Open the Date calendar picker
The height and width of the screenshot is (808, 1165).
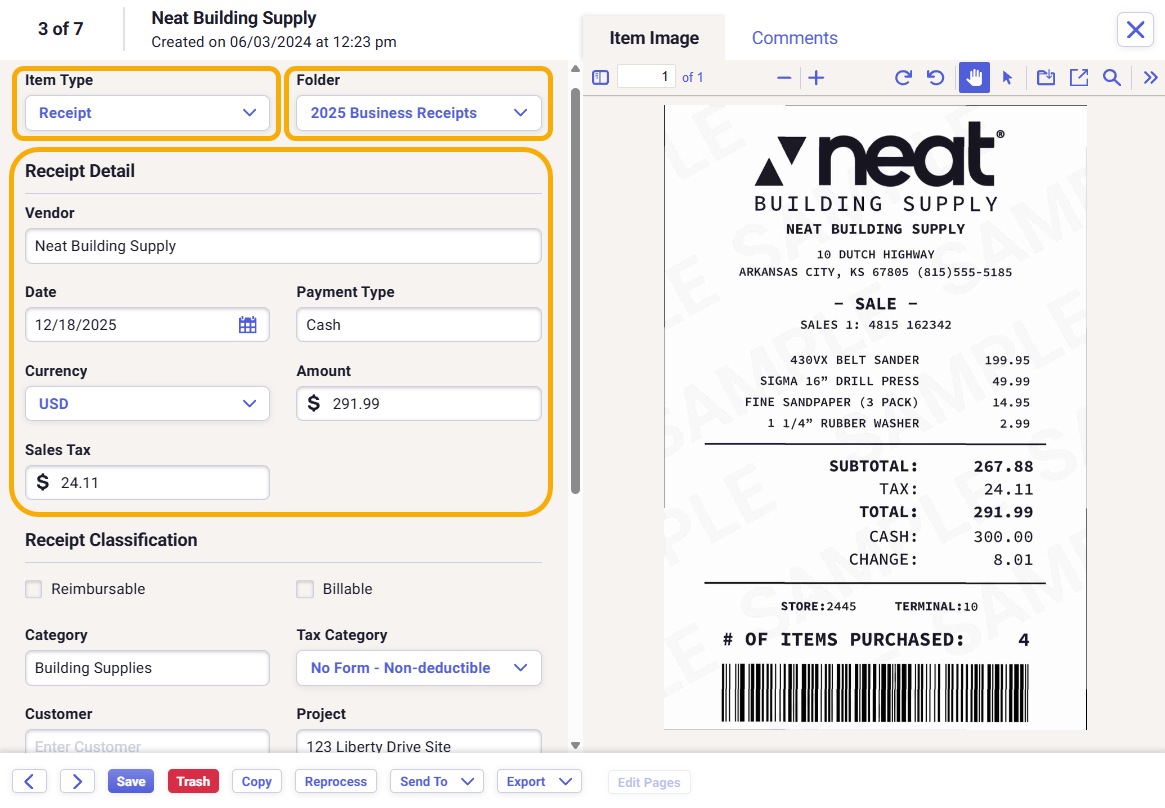(x=247, y=325)
